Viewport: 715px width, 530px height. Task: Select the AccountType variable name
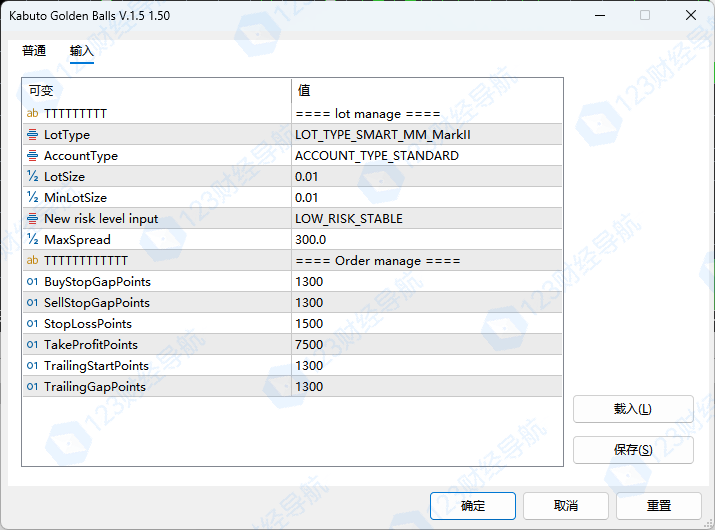(81, 156)
